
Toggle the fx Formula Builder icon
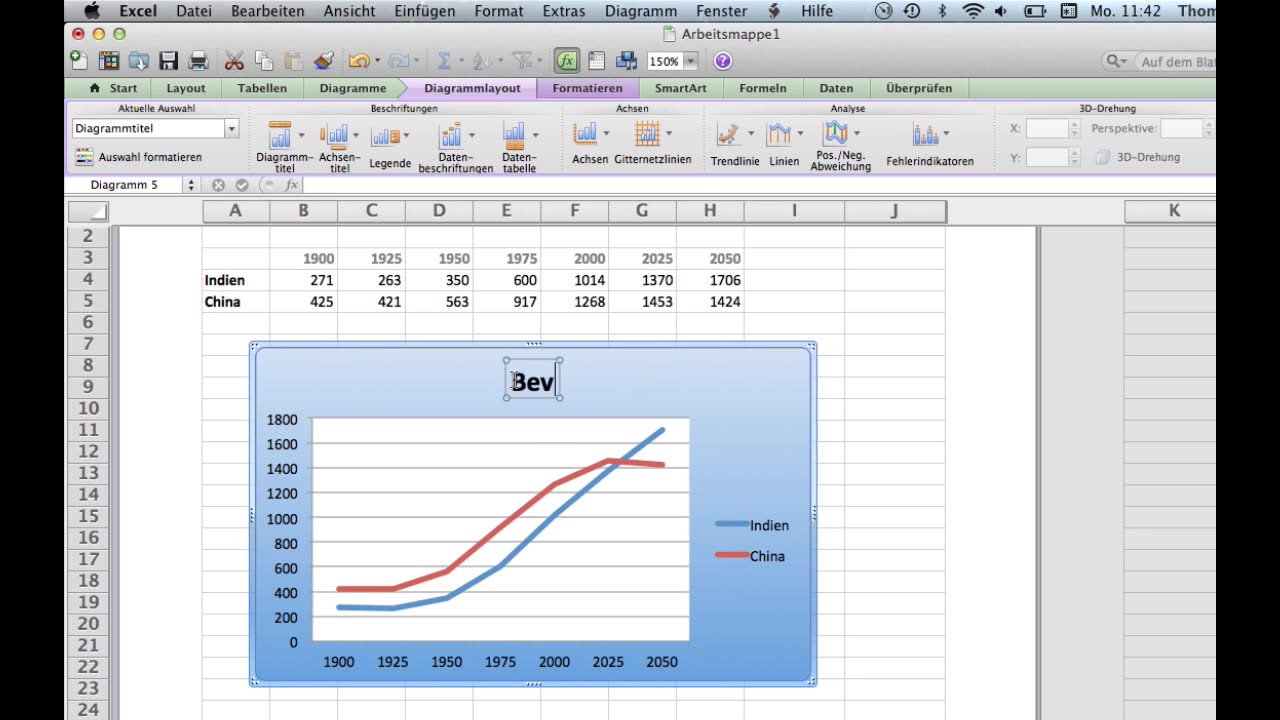point(567,61)
